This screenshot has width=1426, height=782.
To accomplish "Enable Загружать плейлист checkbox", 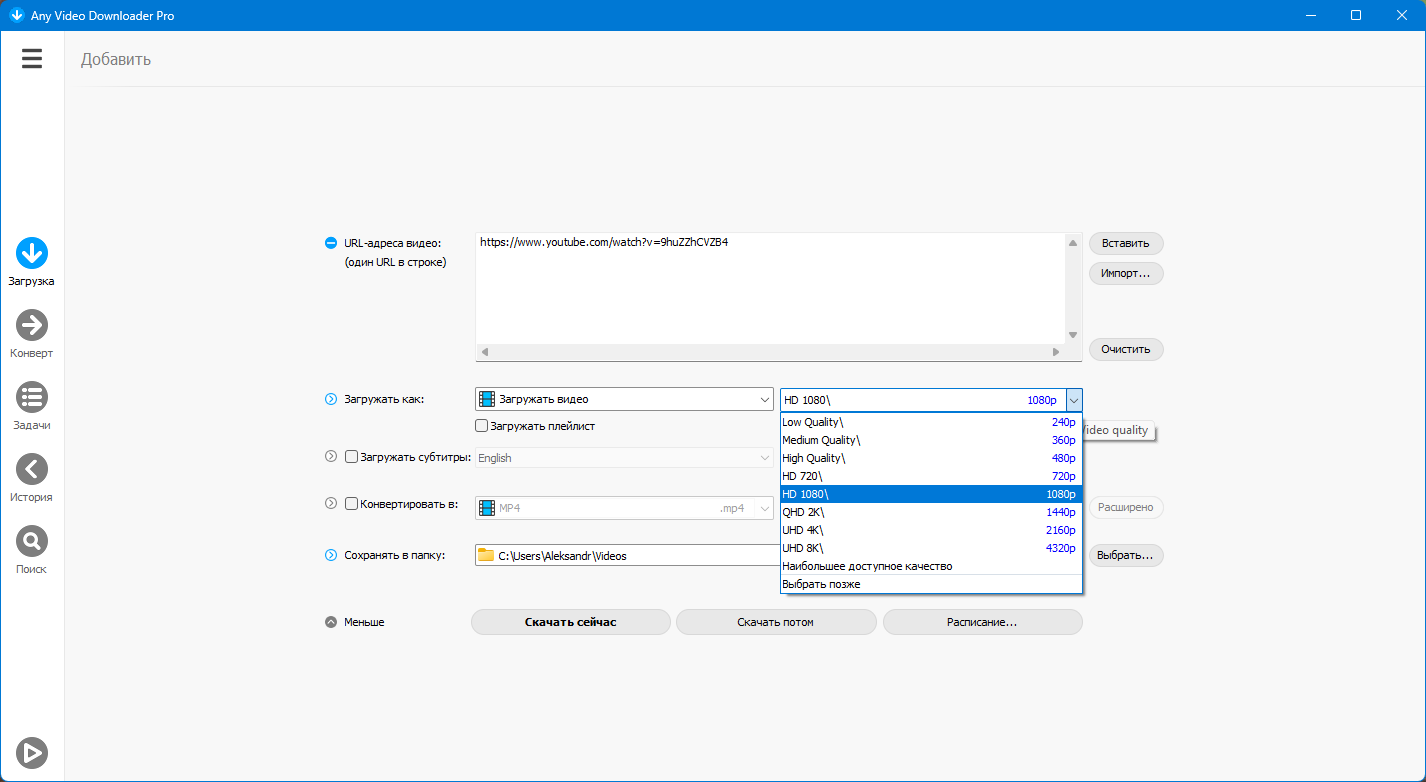I will (482, 426).
